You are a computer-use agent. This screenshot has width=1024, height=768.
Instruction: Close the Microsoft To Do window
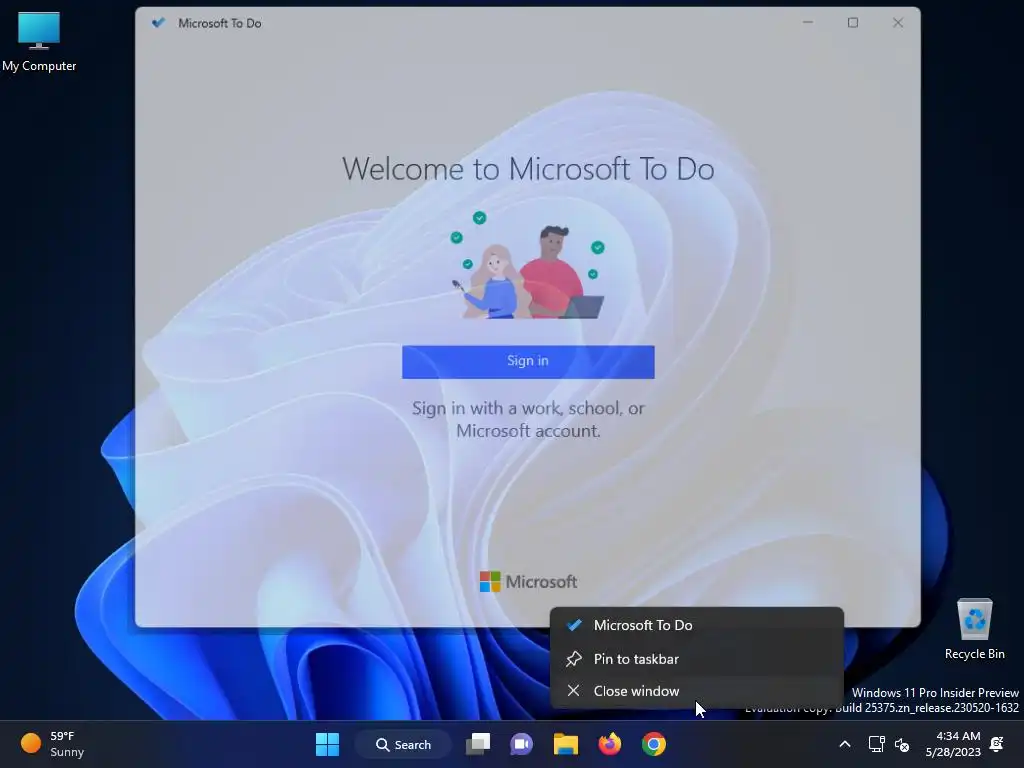(x=898, y=23)
